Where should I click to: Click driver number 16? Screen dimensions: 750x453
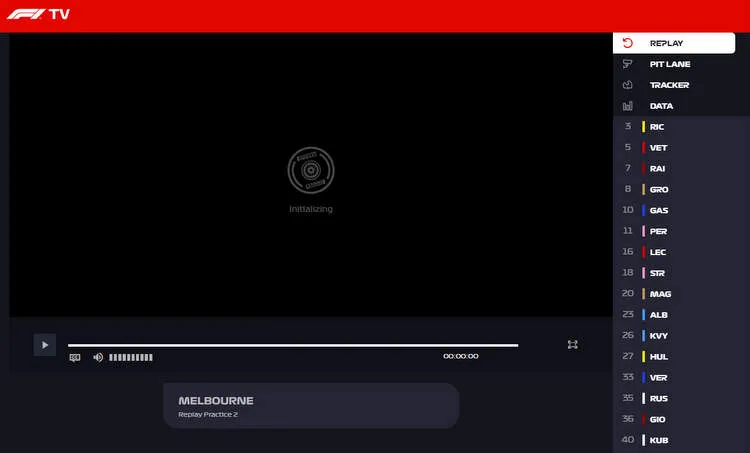[628, 252]
